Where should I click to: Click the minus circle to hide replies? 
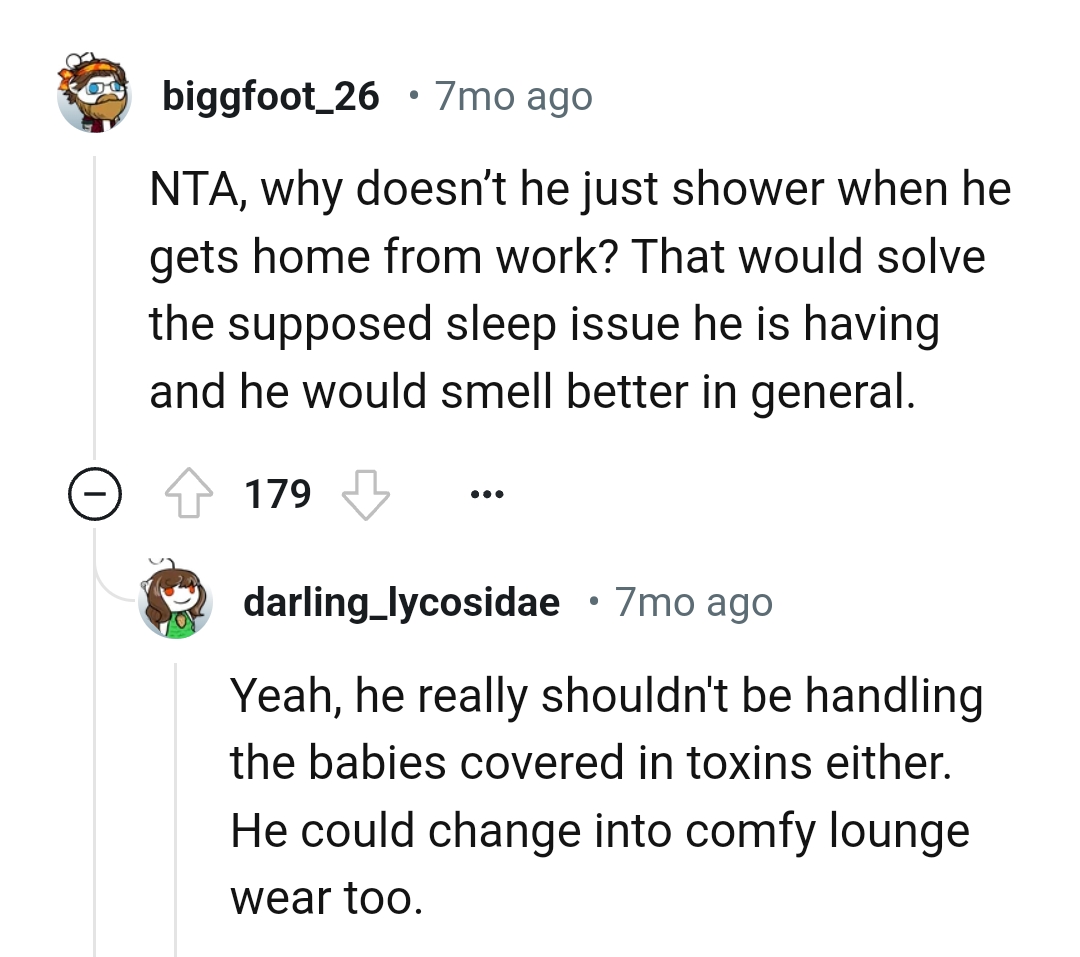click(x=93, y=491)
